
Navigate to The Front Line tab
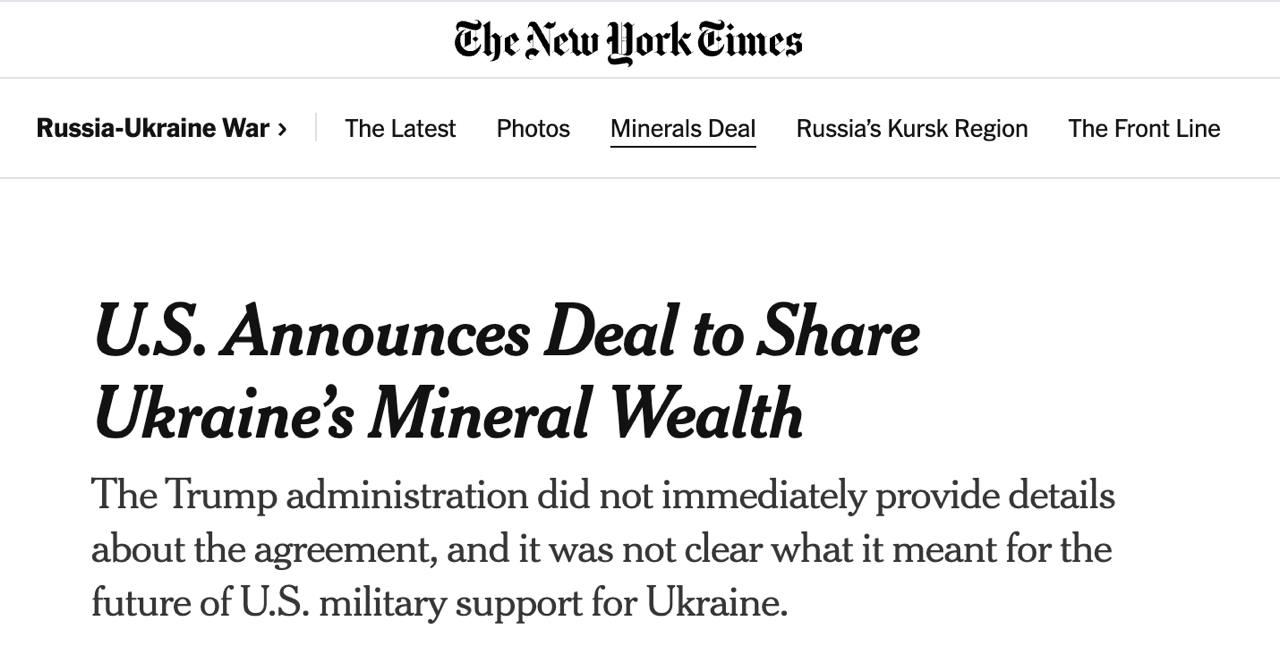pyautogui.click(x=1144, y=129)
